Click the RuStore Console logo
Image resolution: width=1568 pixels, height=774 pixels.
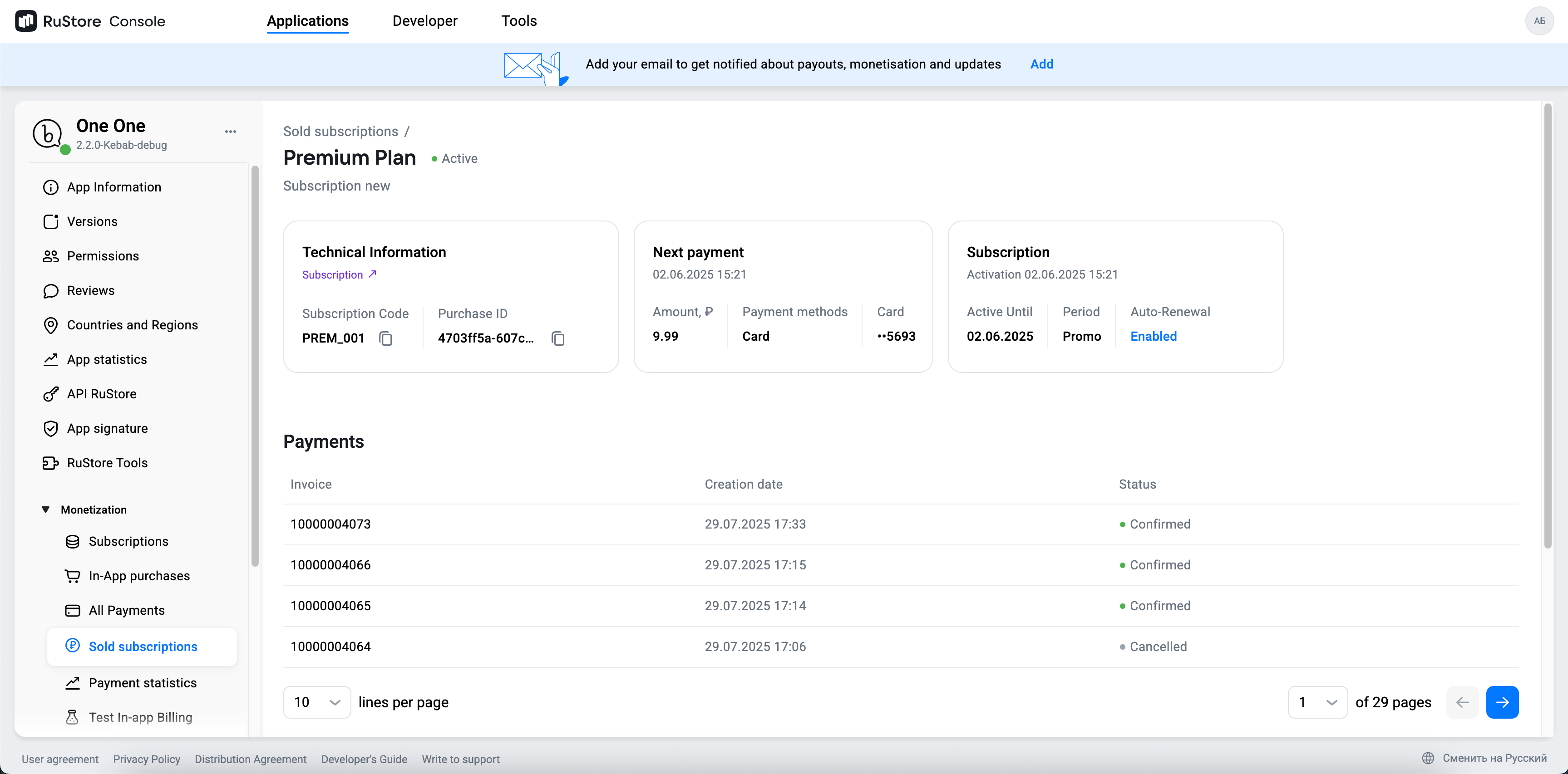pos(90,21)
